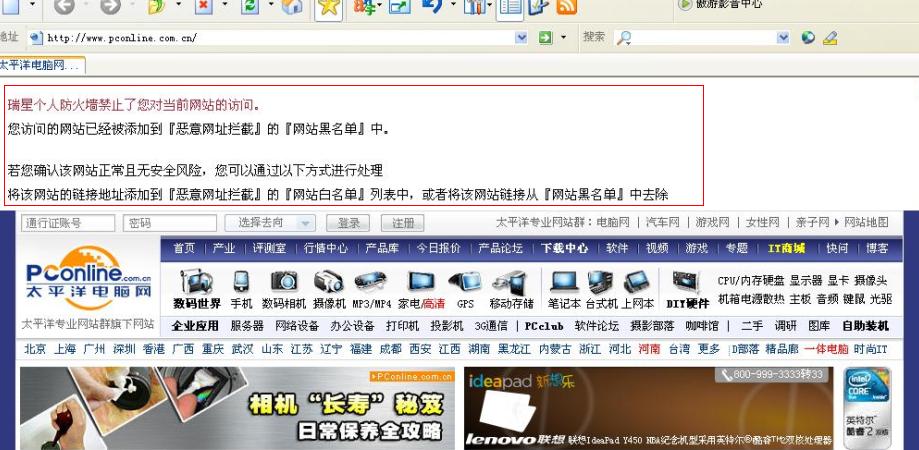Click the 注册 register button

coord(402,223)
